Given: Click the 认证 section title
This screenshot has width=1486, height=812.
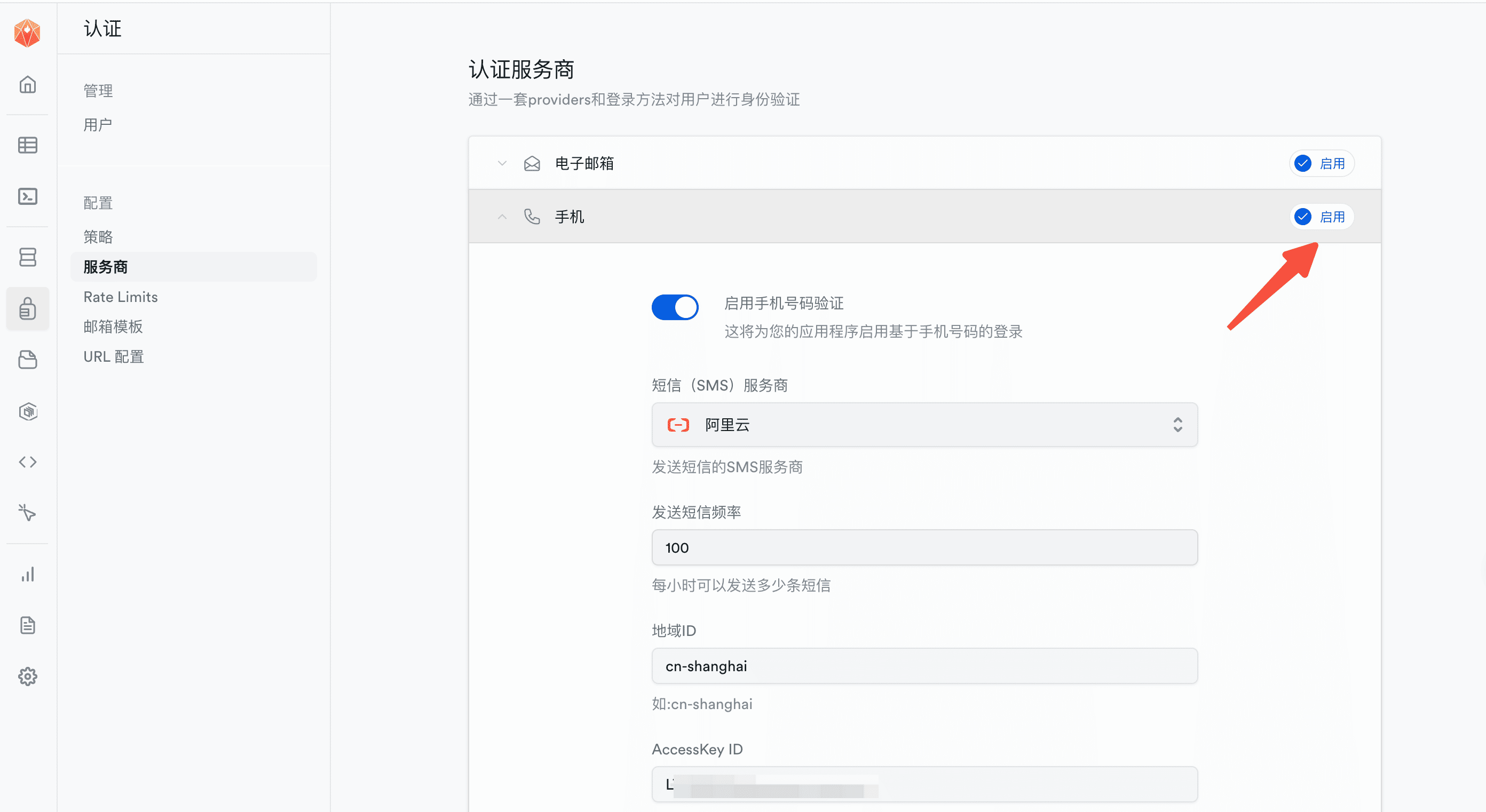Looking at the screenshot, I should coord(102,28).
